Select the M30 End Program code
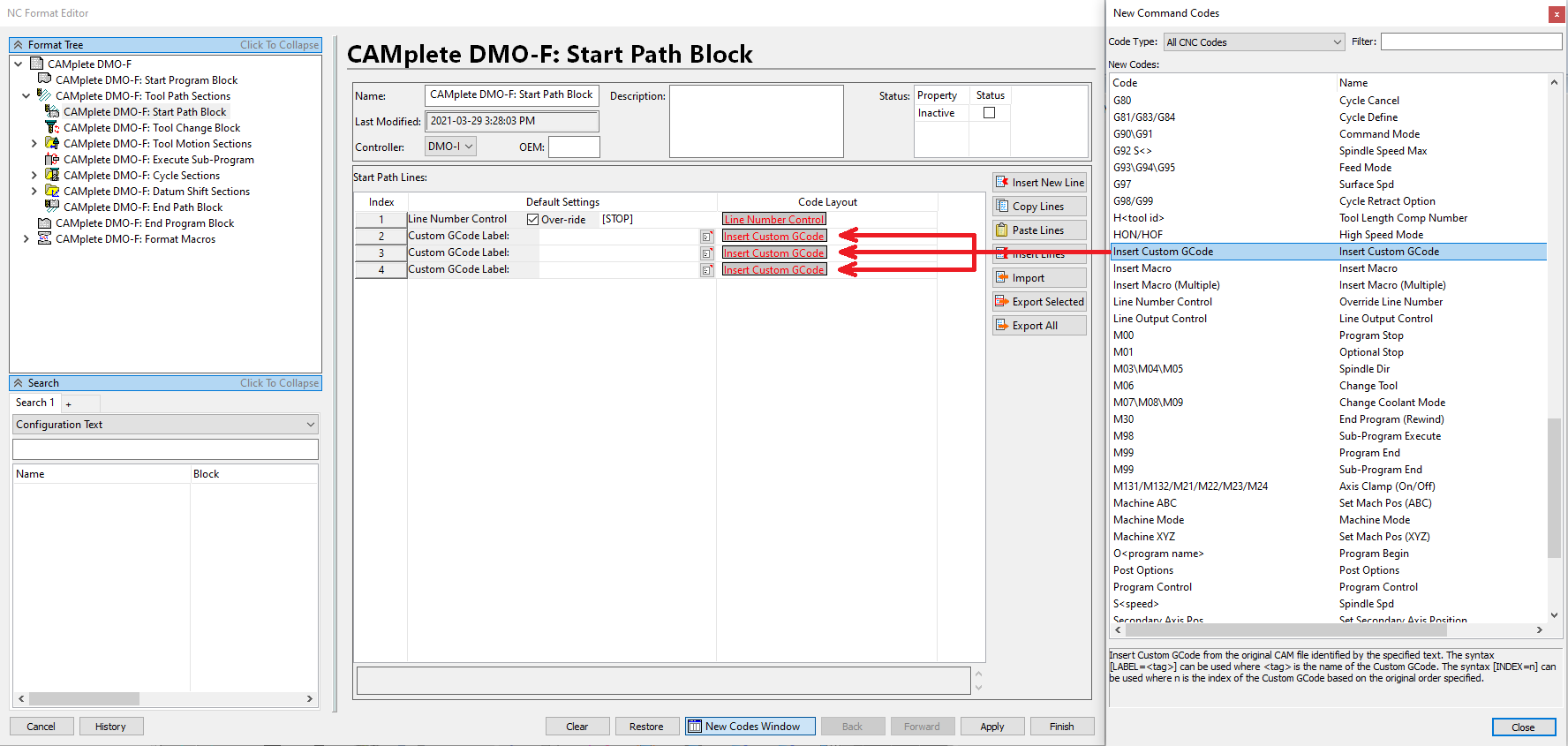Image resolution: width=1568 pixels, height=746 pixels. point(1329,419)
